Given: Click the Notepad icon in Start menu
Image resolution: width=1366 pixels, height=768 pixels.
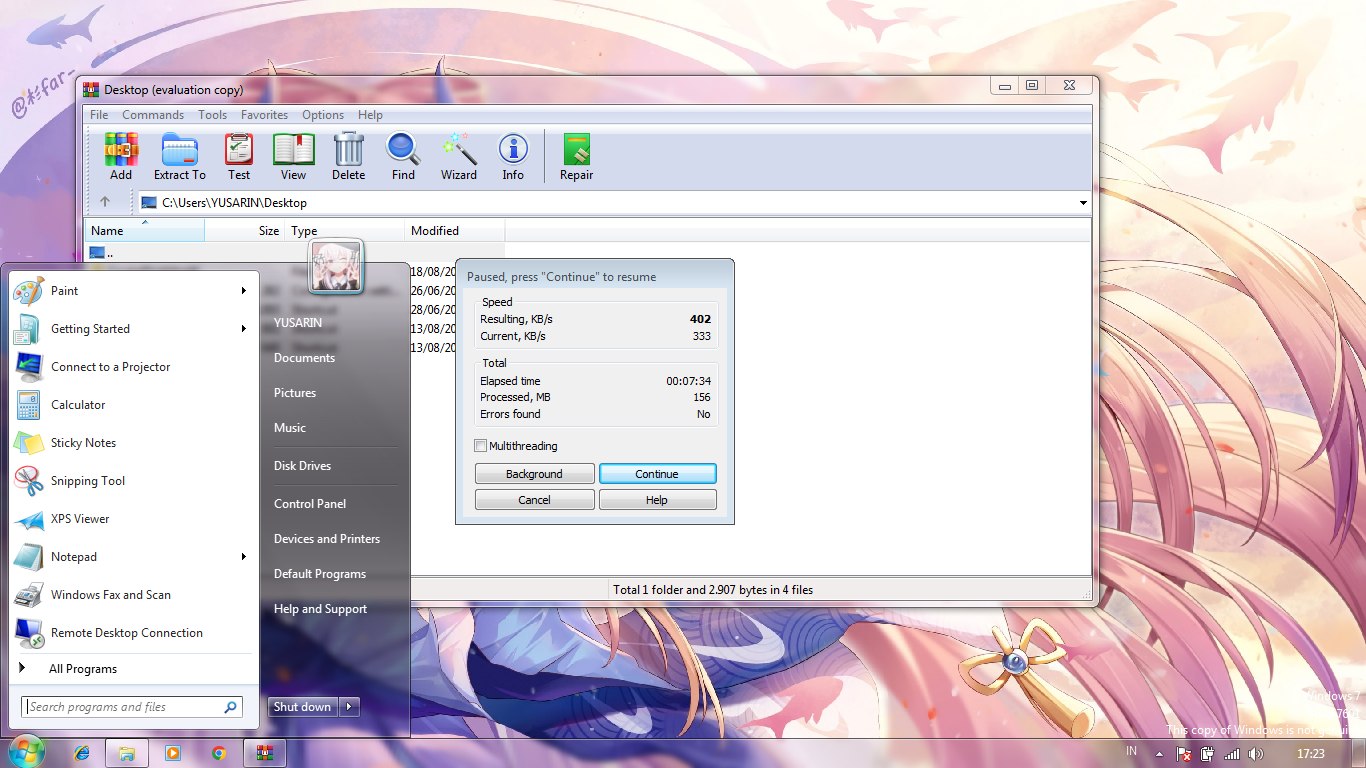Looking at the screenshot, I should (28, 557).
